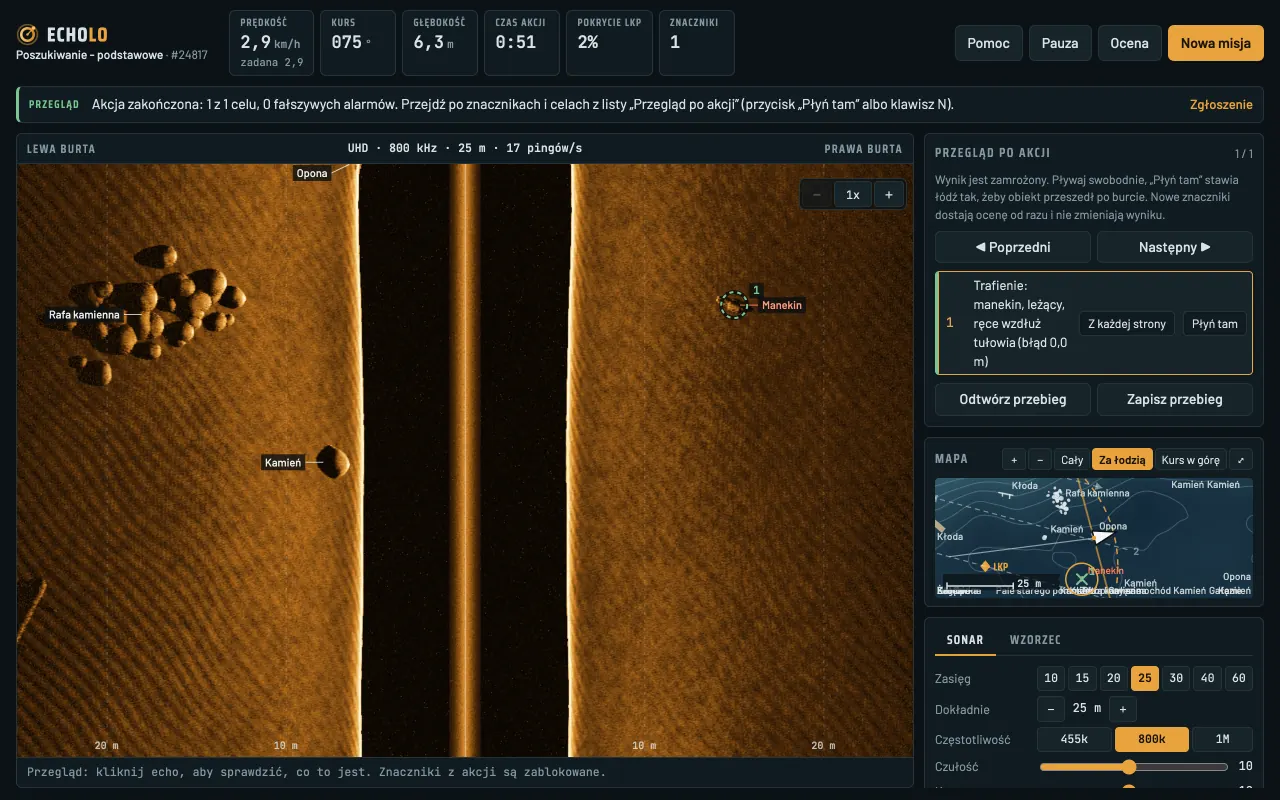The width and height of the screenshot is (1280, 800).
Task: Open Pomoc help
Action: [989, 43]
